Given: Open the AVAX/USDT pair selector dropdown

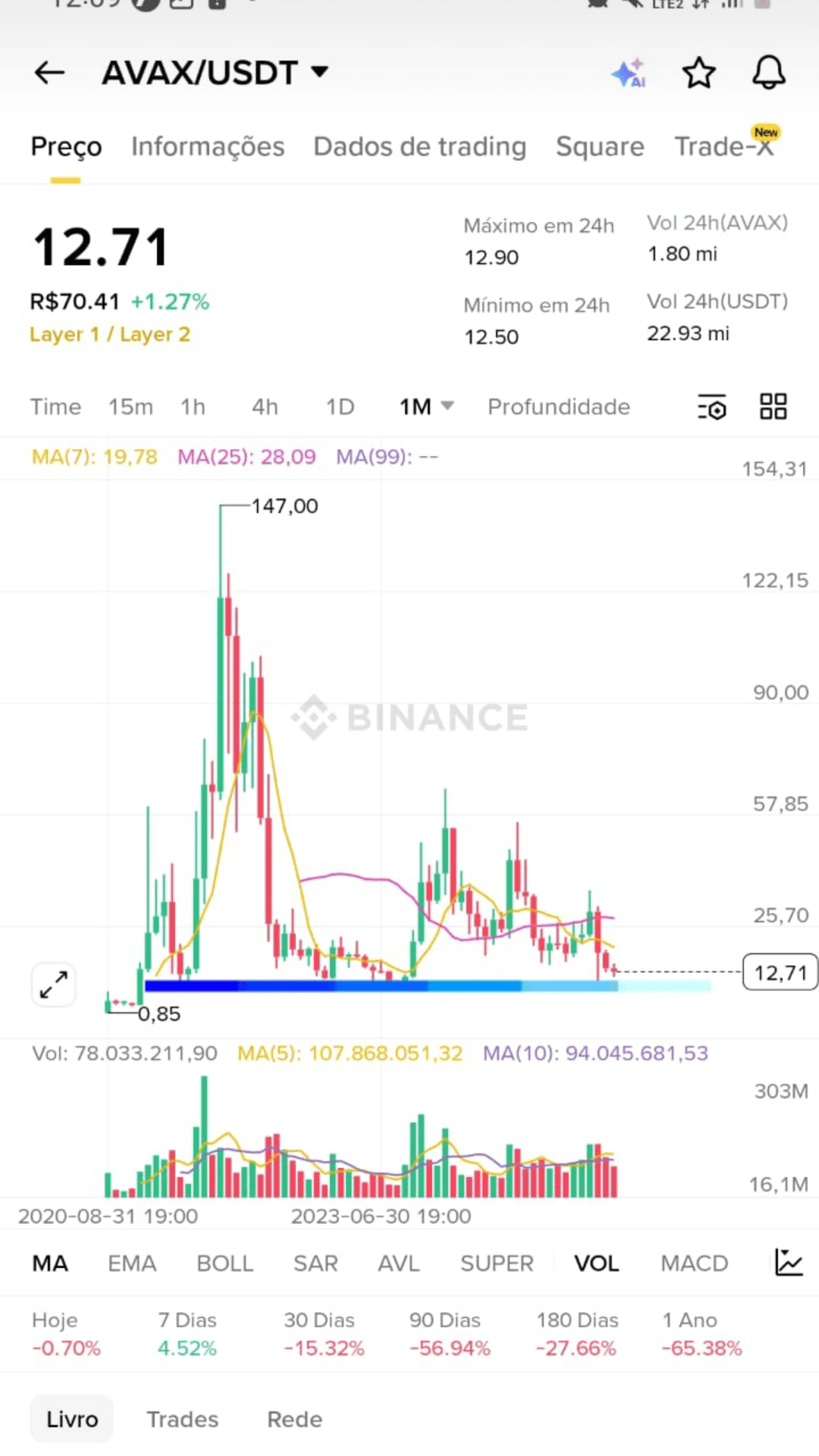Looking at the screenshot, I should tap(215, 73).
